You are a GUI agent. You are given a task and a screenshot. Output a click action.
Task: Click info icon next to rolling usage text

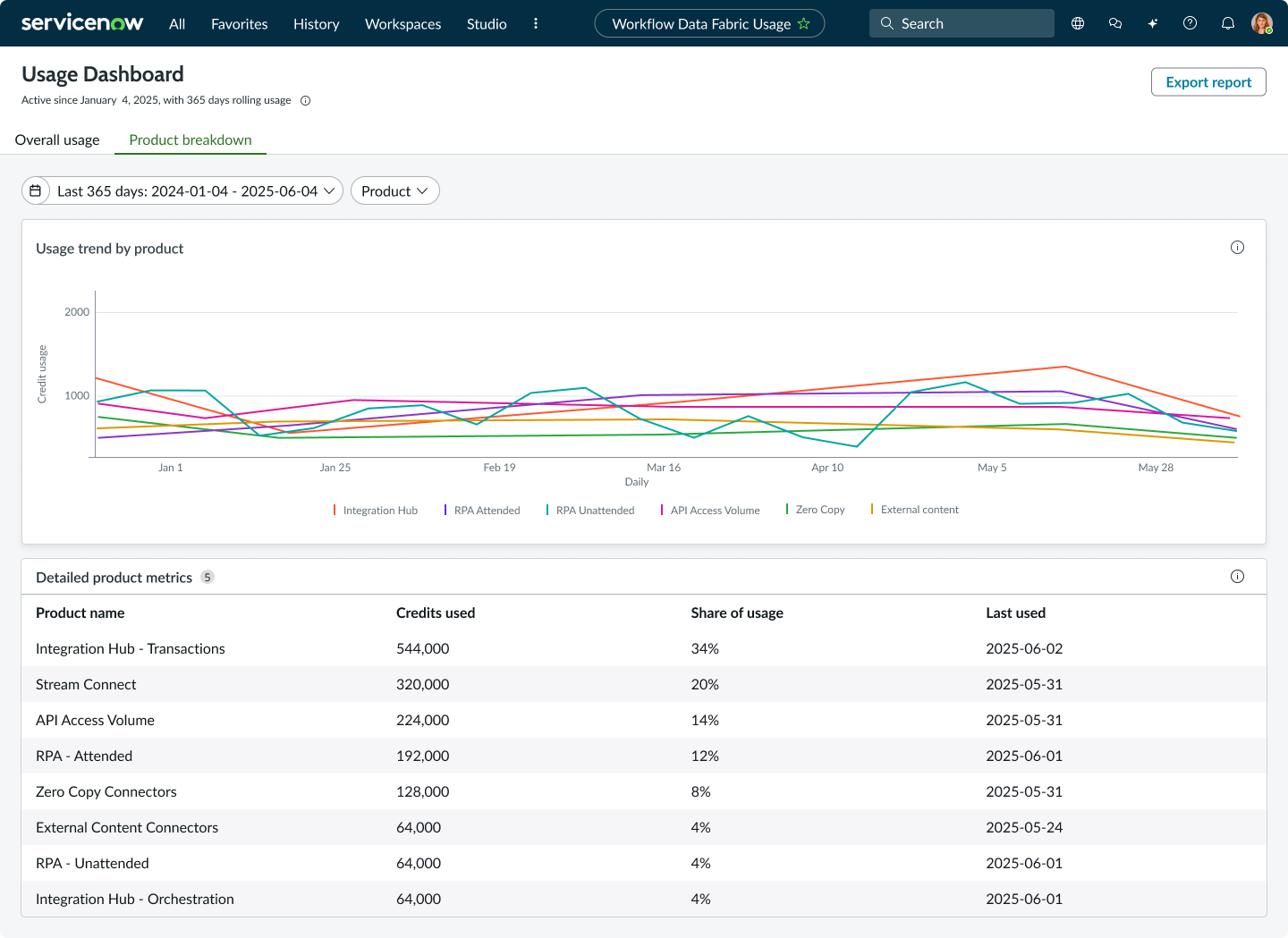(306, 100)
